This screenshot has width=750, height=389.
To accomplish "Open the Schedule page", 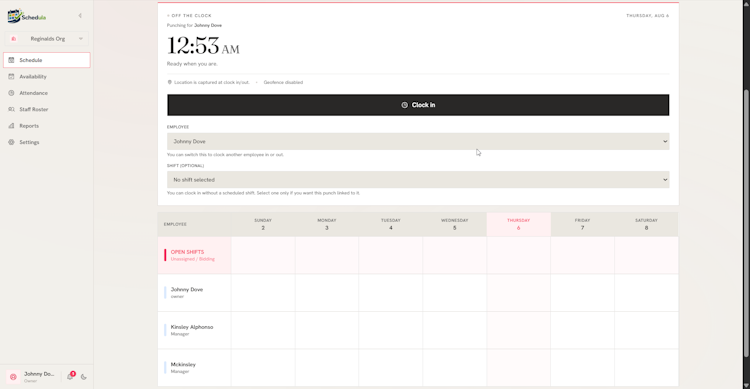I will pos(47,60).
